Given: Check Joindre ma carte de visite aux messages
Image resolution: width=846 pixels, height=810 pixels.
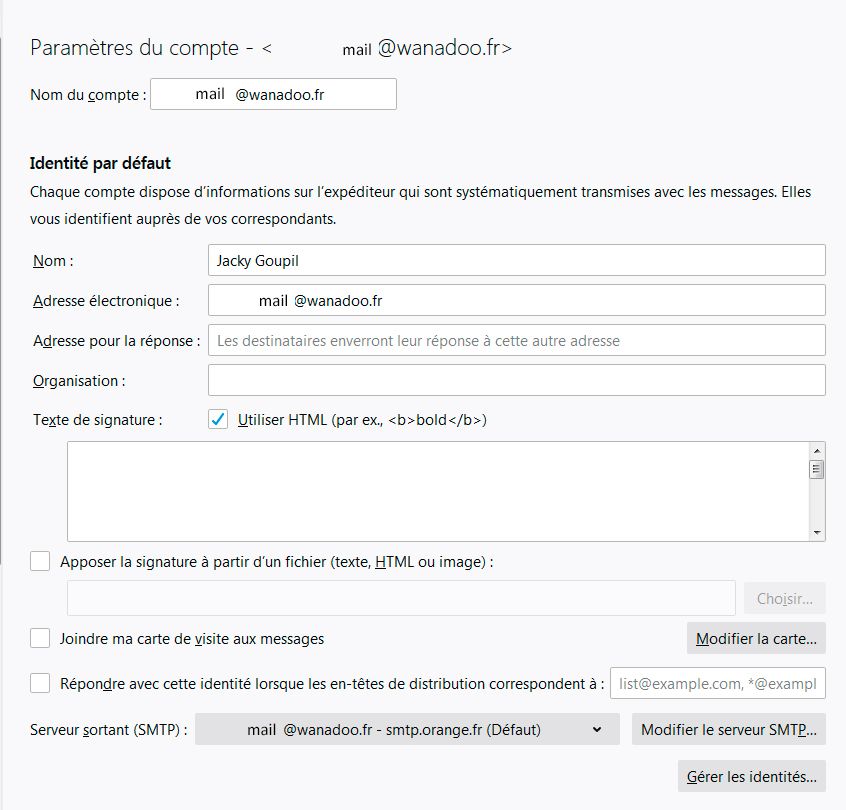Looking at the screenshot, I should tap(40, 638).
